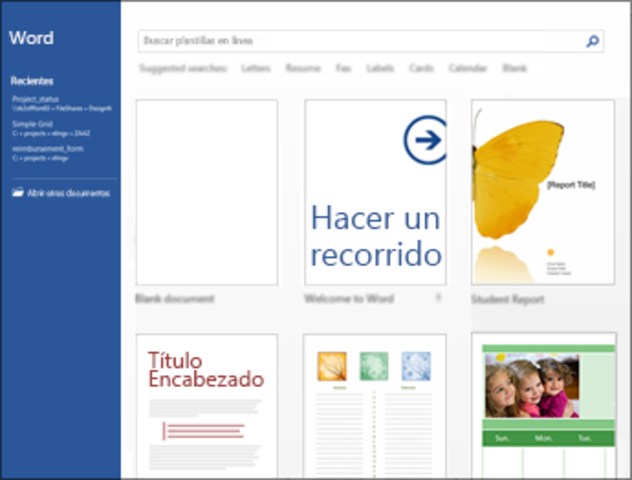
Task: Open recent file Project_status
Action: coord(62,104)
